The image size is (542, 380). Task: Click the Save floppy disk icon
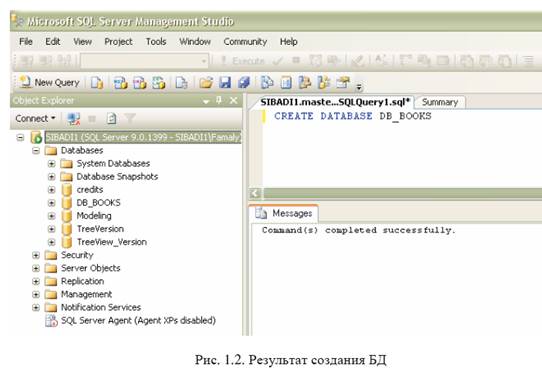click(x=225, y=83)
